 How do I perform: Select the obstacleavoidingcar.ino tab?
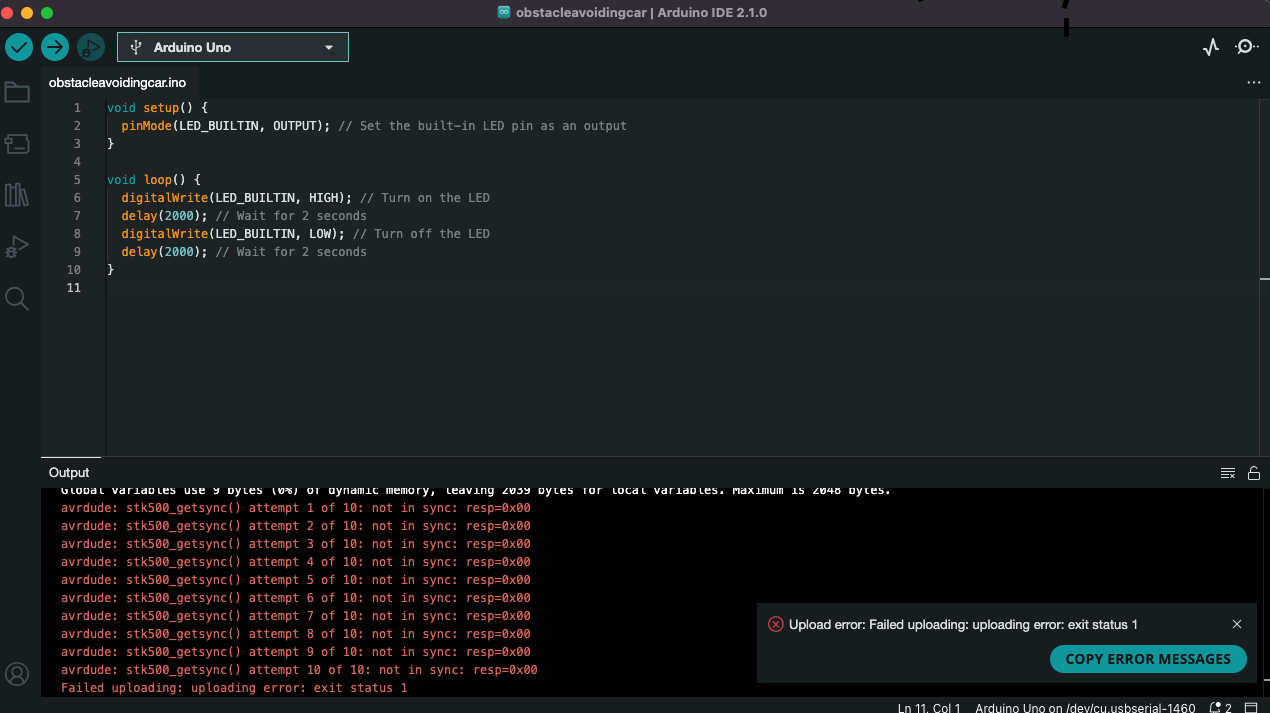(117, 82)
